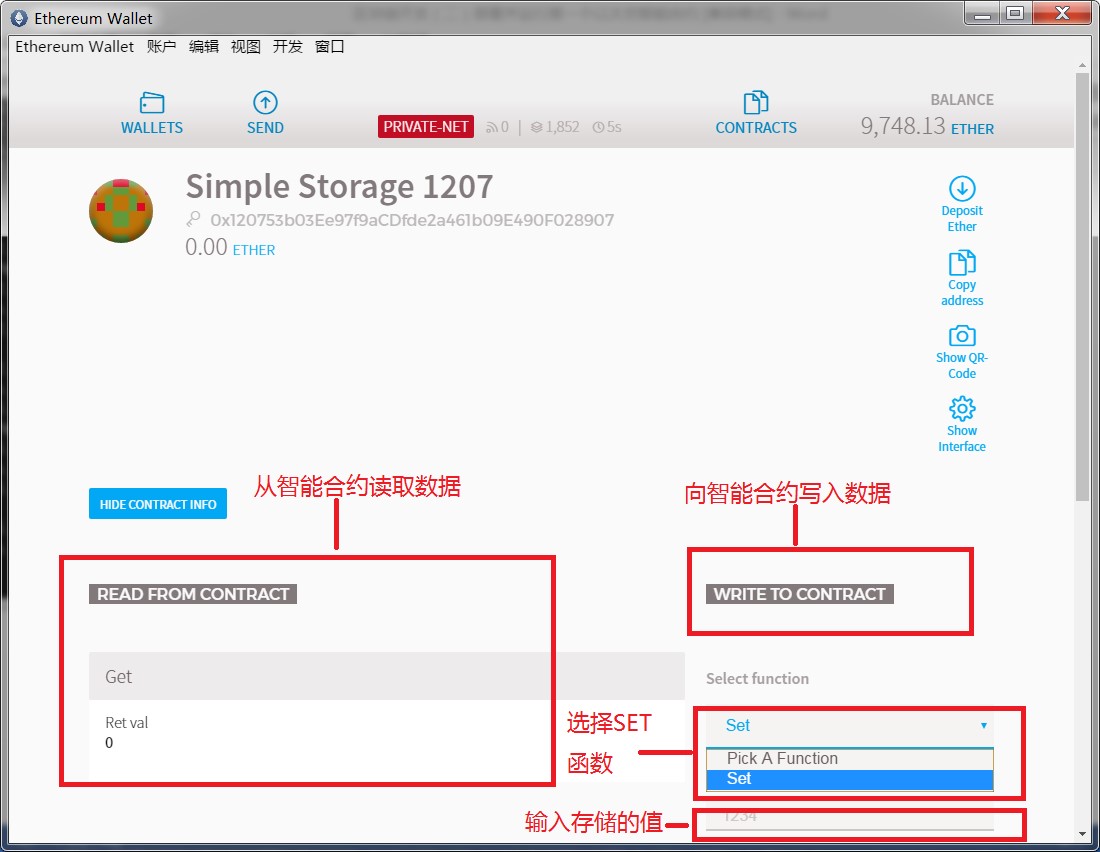The image size is (1100, 852).
Task: Click the Hide Contract Info button
Action: coord(158,504)
